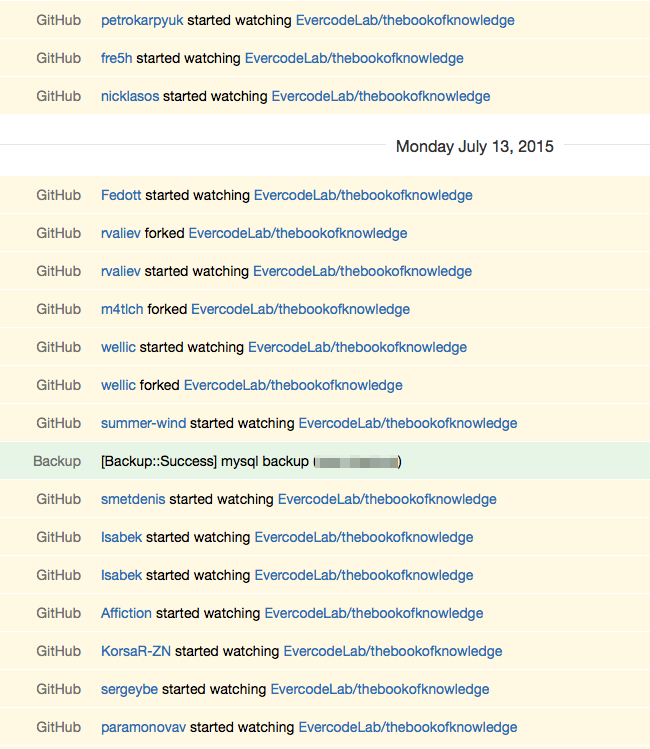
Task: Click the sergeybe username link
Action: (129, 689)
